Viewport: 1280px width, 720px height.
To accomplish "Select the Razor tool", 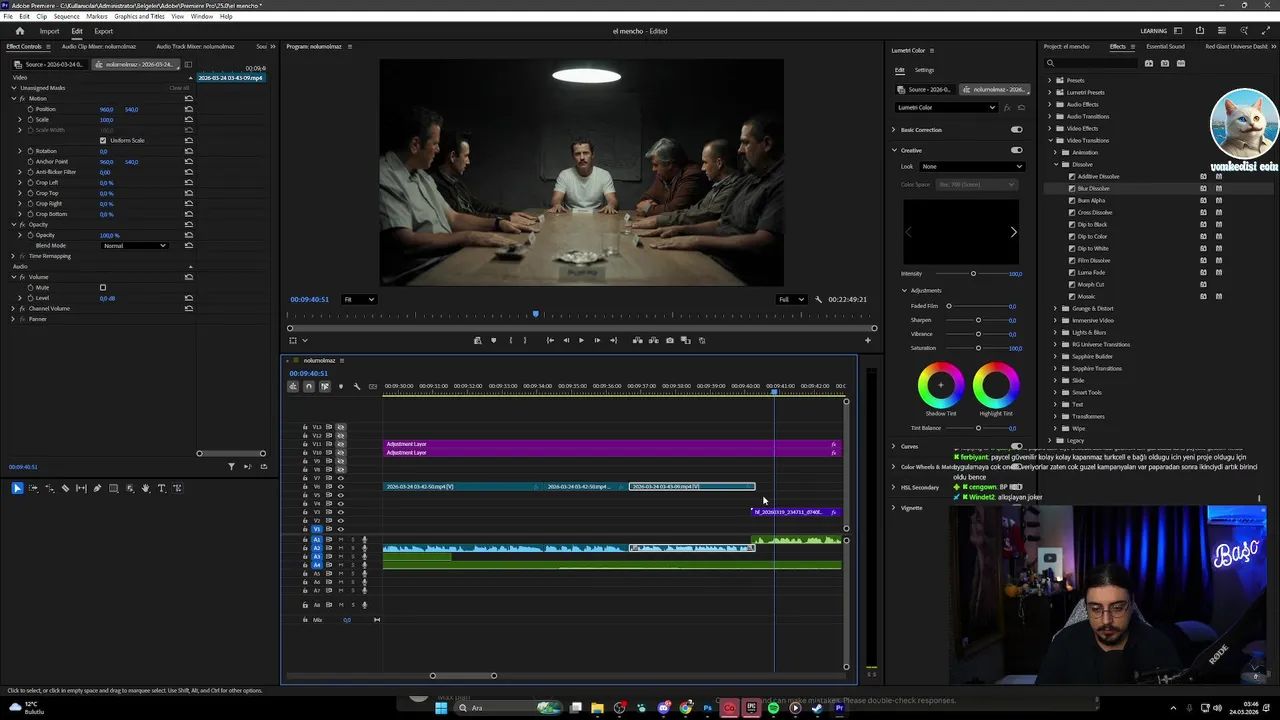I will [x=65, y=488].
